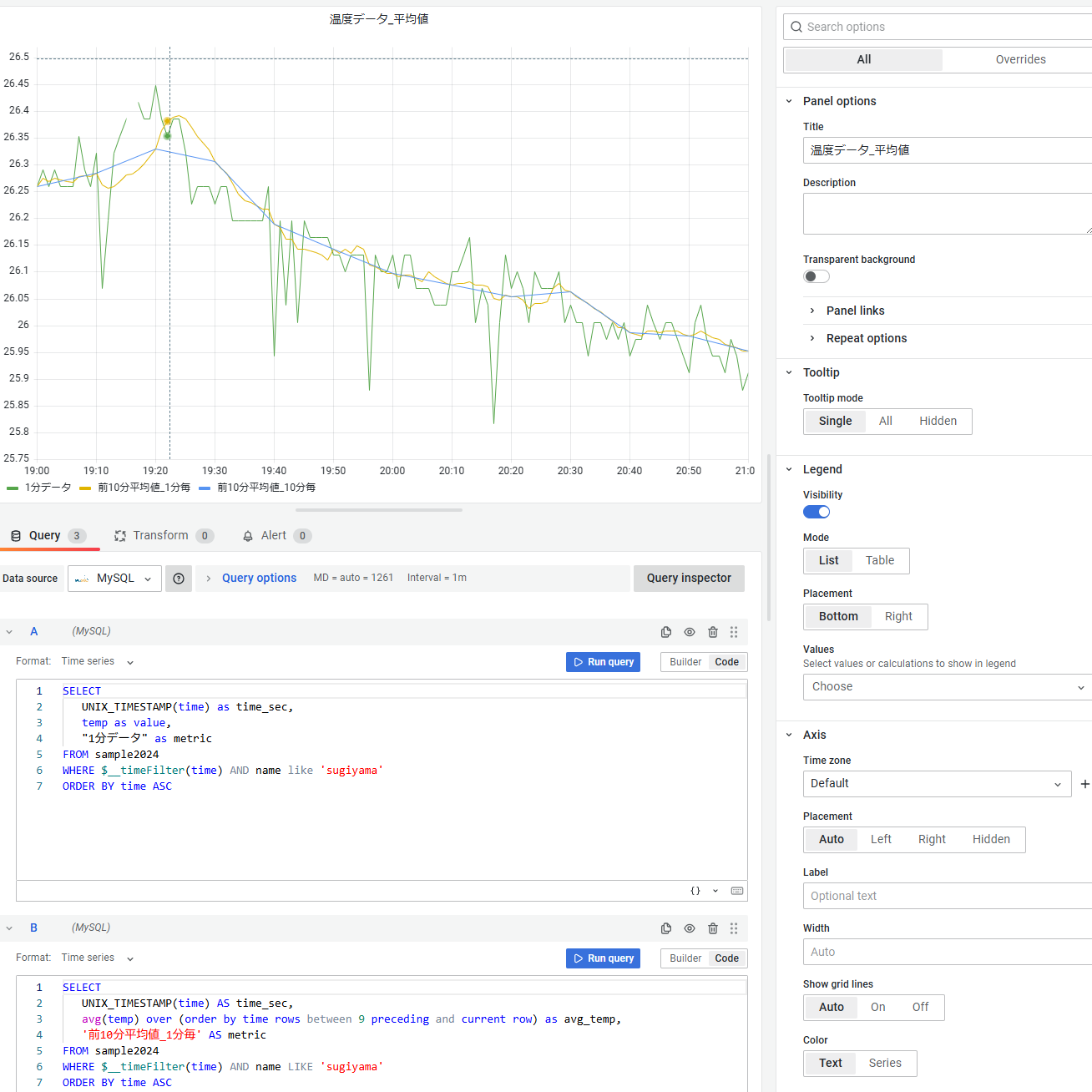Switch to the Transform tab
This screenshot has width=1092, height=1092.
[x=161, y=536]
